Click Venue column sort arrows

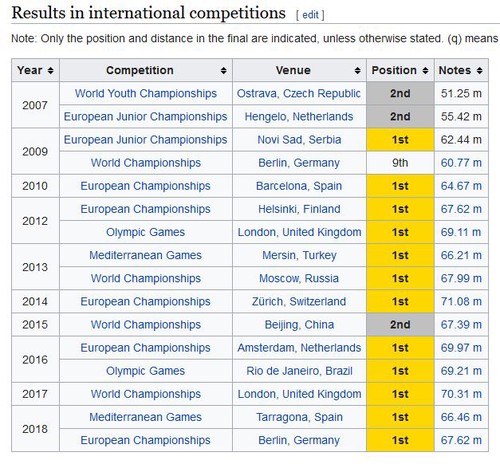(358, 70)
